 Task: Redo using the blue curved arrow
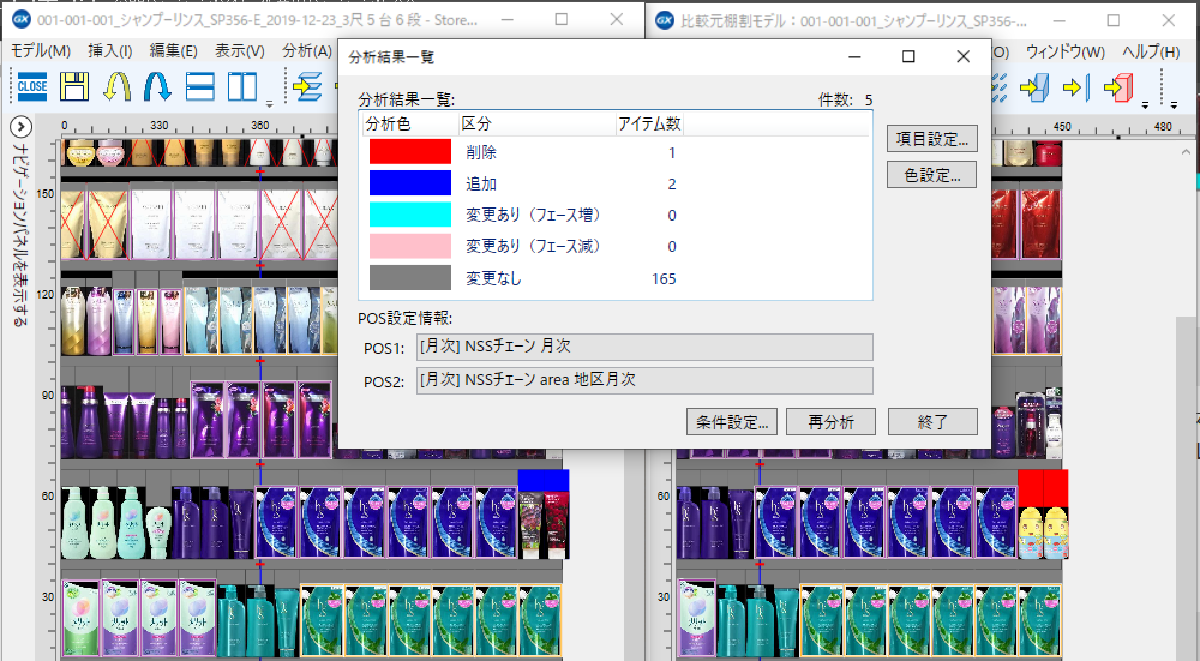coord(158,87)
